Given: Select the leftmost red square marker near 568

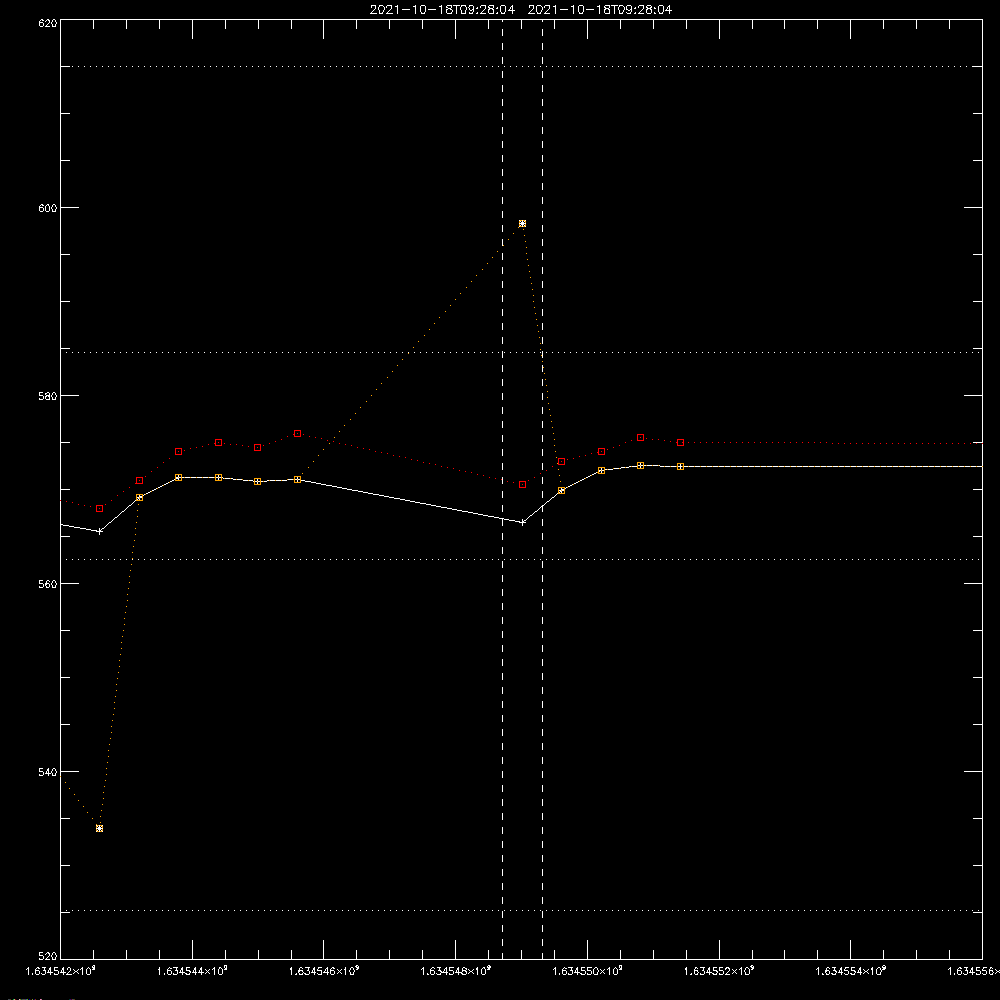Looking at the screenshot, I should [99, 508].
